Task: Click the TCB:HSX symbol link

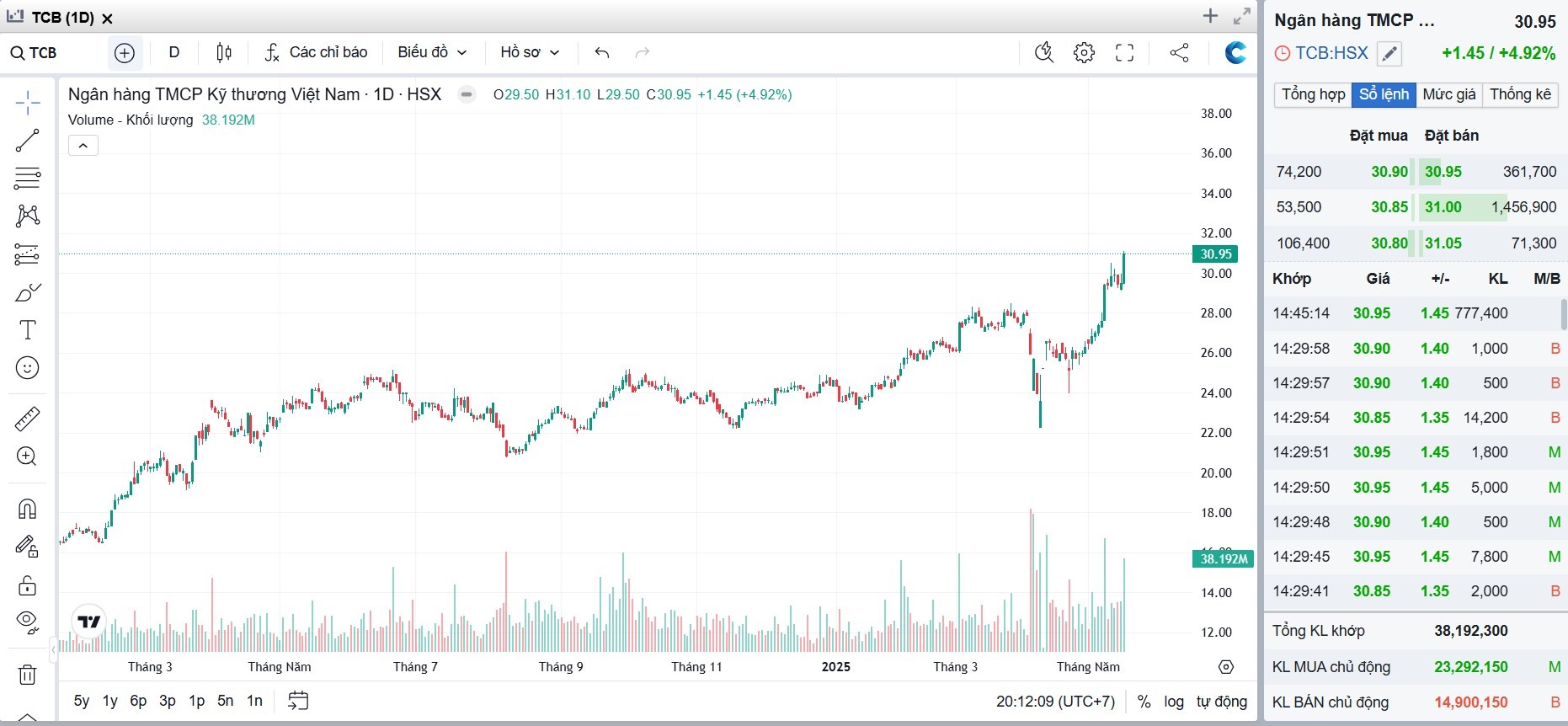Action: [x=1331, y=53]
